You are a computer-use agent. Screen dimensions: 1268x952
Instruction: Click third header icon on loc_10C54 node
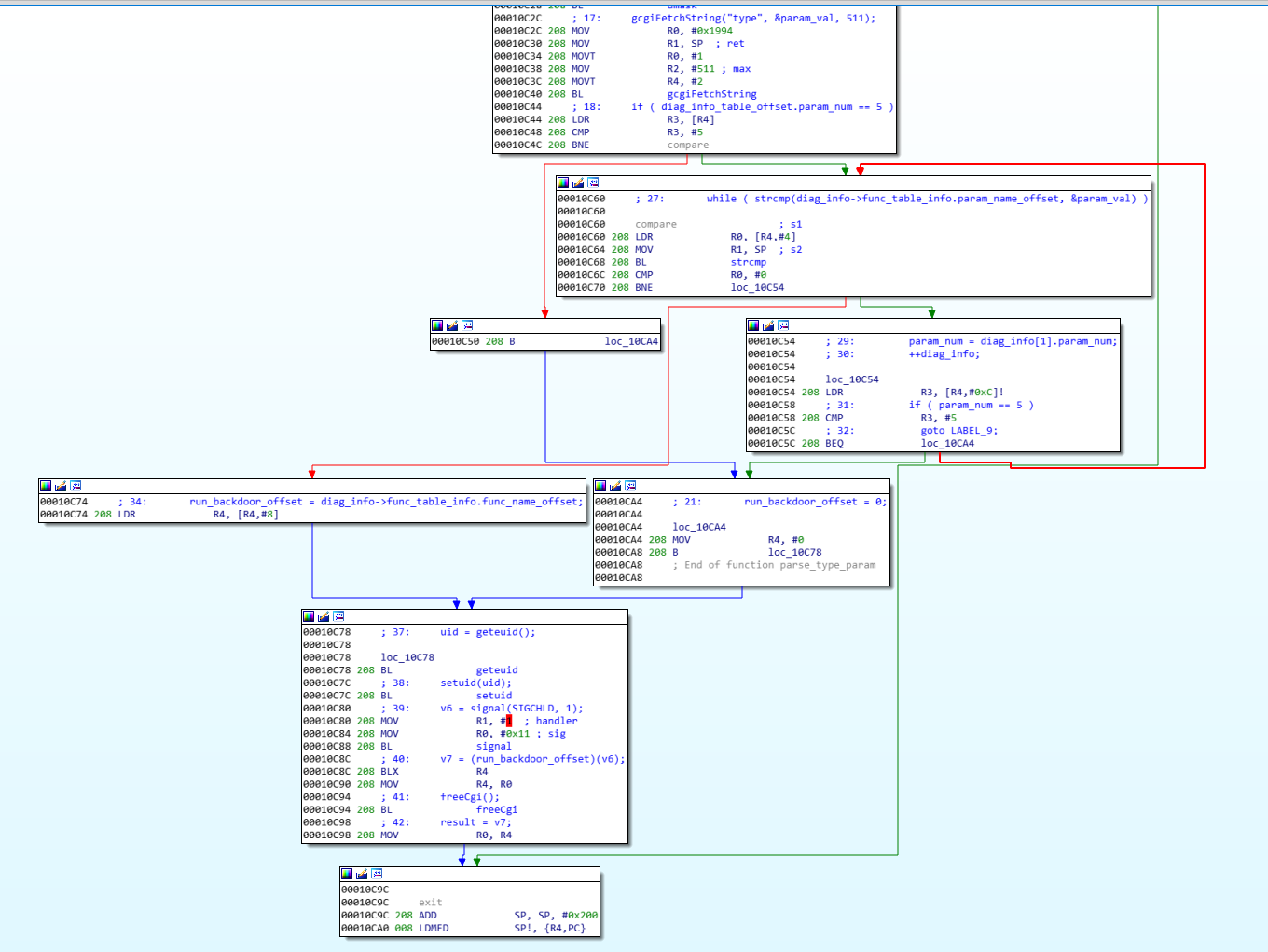point(783,325)
